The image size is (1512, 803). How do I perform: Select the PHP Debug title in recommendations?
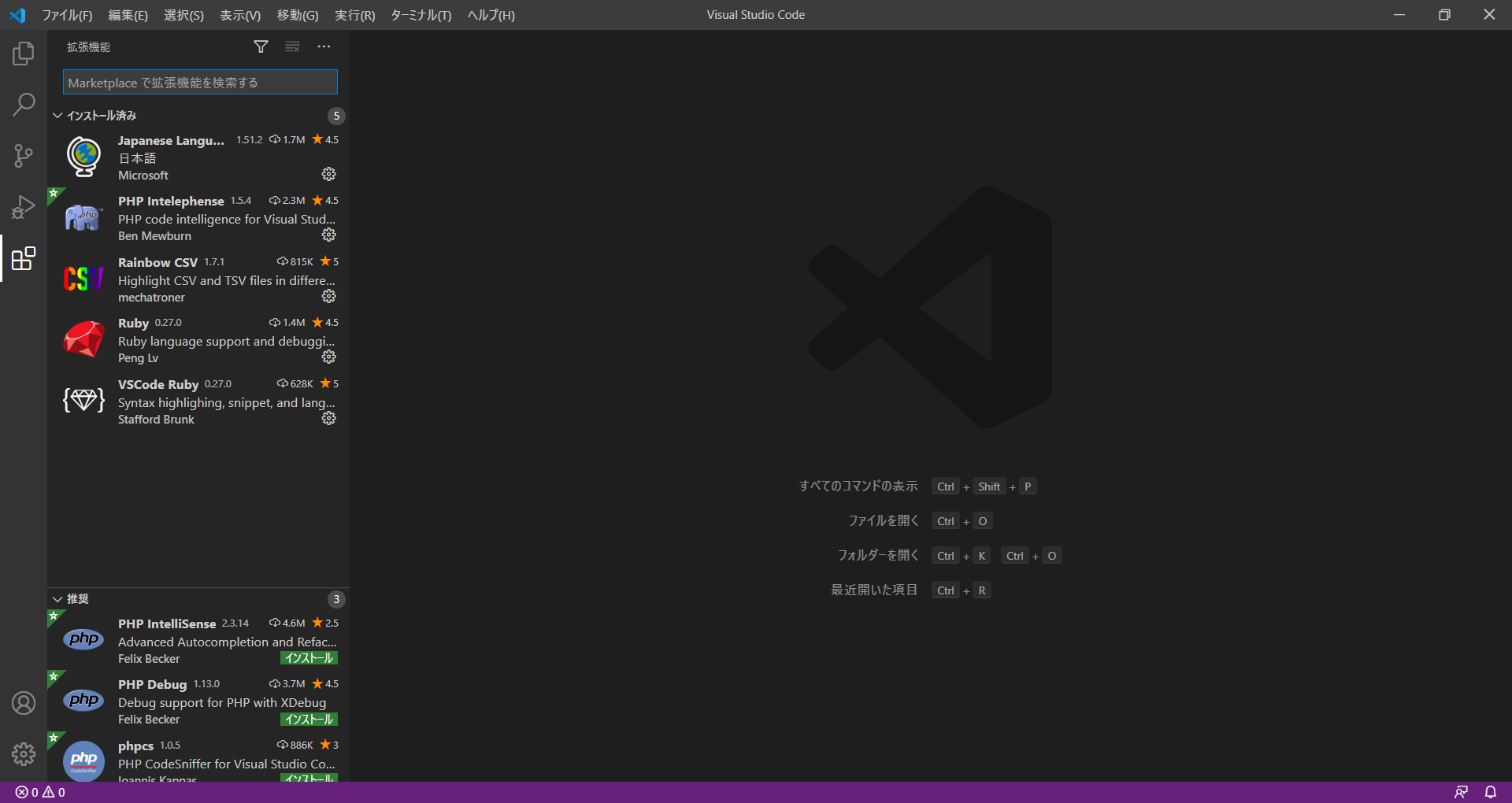(153, 684)
